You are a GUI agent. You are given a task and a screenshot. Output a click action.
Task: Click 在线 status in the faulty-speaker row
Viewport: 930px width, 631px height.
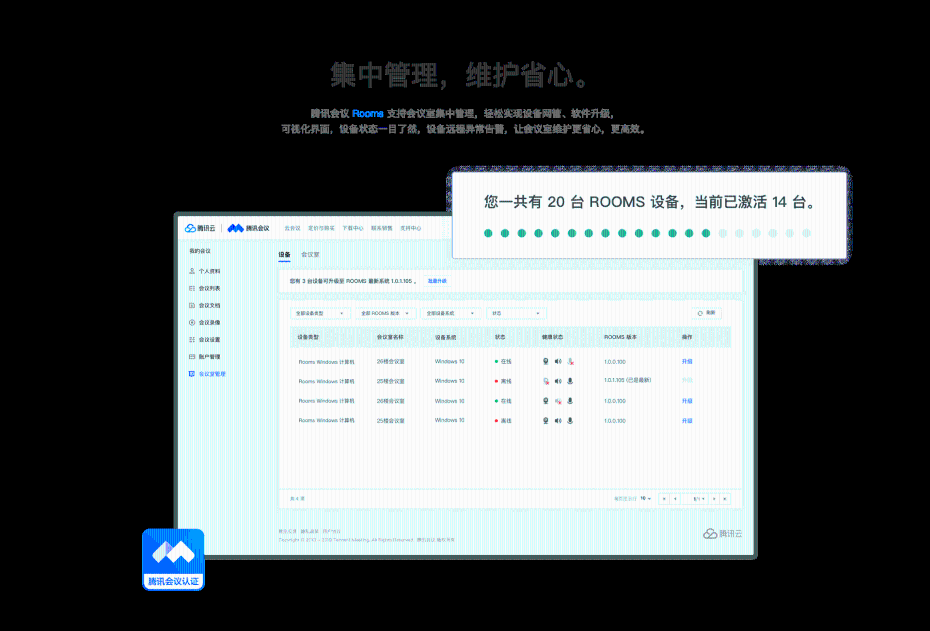click(503, 401)
